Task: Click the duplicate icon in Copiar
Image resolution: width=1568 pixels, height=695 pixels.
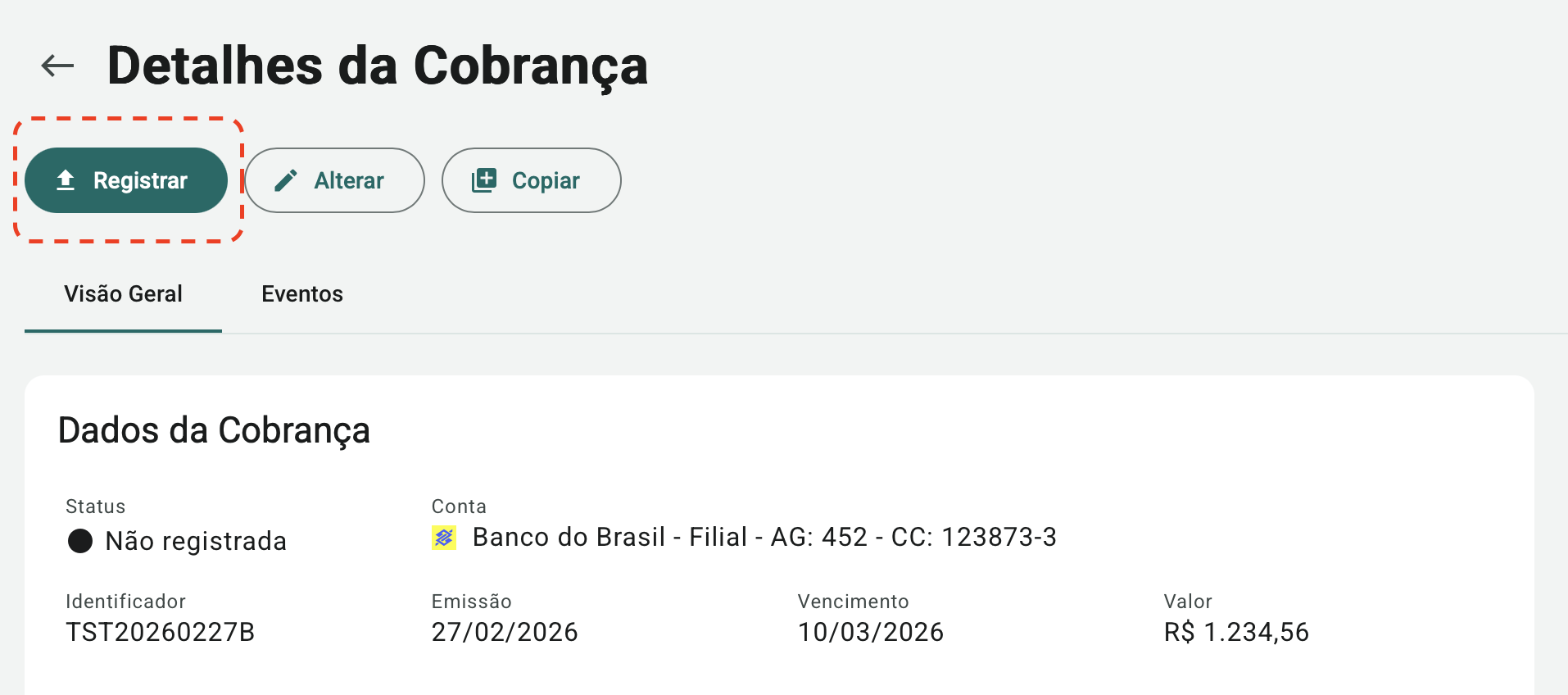Action: click(x=484, y=180)
